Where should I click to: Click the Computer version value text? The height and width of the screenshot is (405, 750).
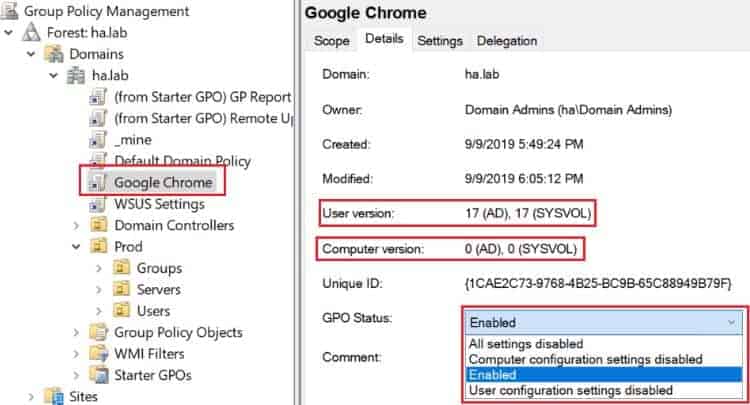tap(521, 249)
